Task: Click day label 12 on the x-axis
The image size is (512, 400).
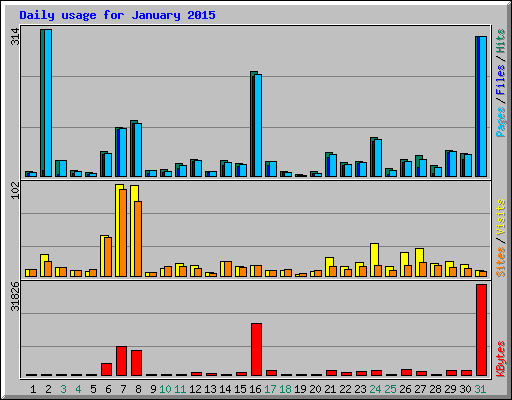Action: click(195, 389)
